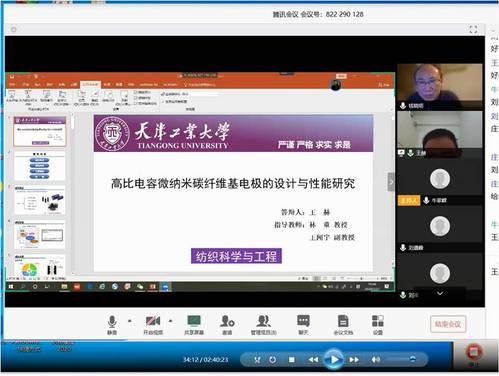Toggle the 静音 microphone mute button
Image resolution: width=499 pixels, height=376 pixels.
tap(112, 324)
